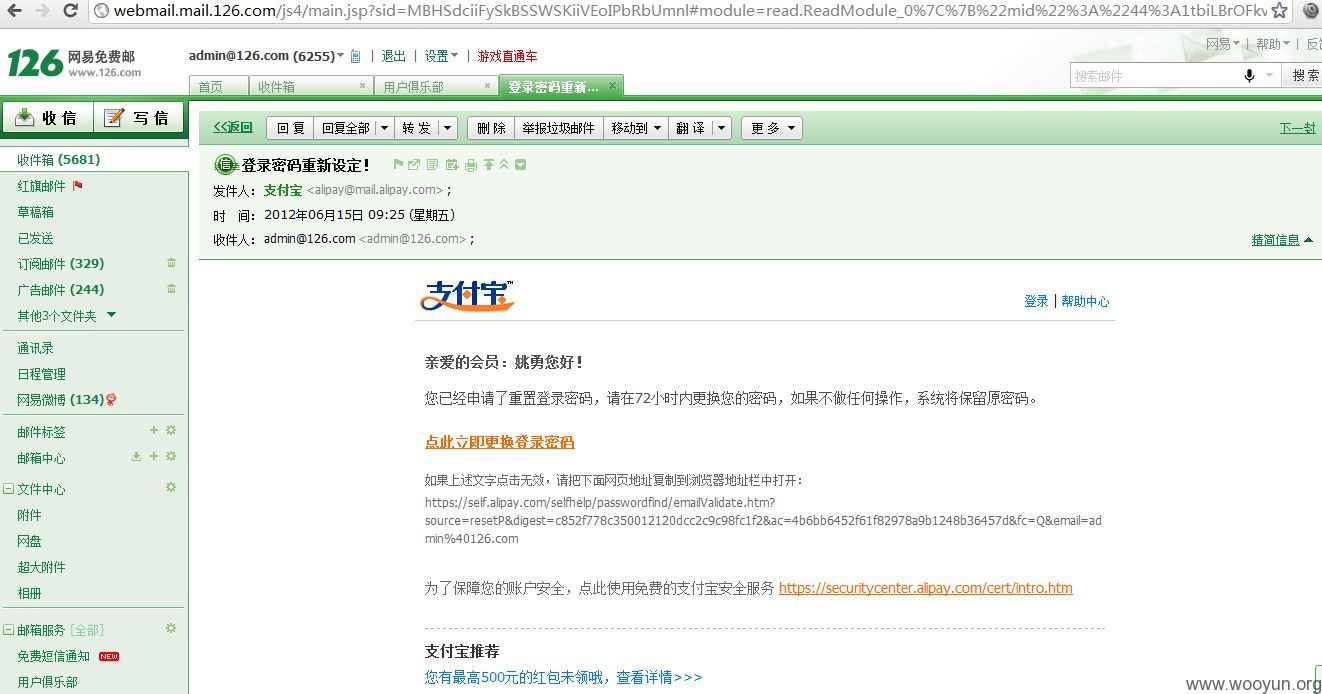Click the 收信 receive mail button
The height and width of the screenshot is (694, 1322).
click(47, 118)
